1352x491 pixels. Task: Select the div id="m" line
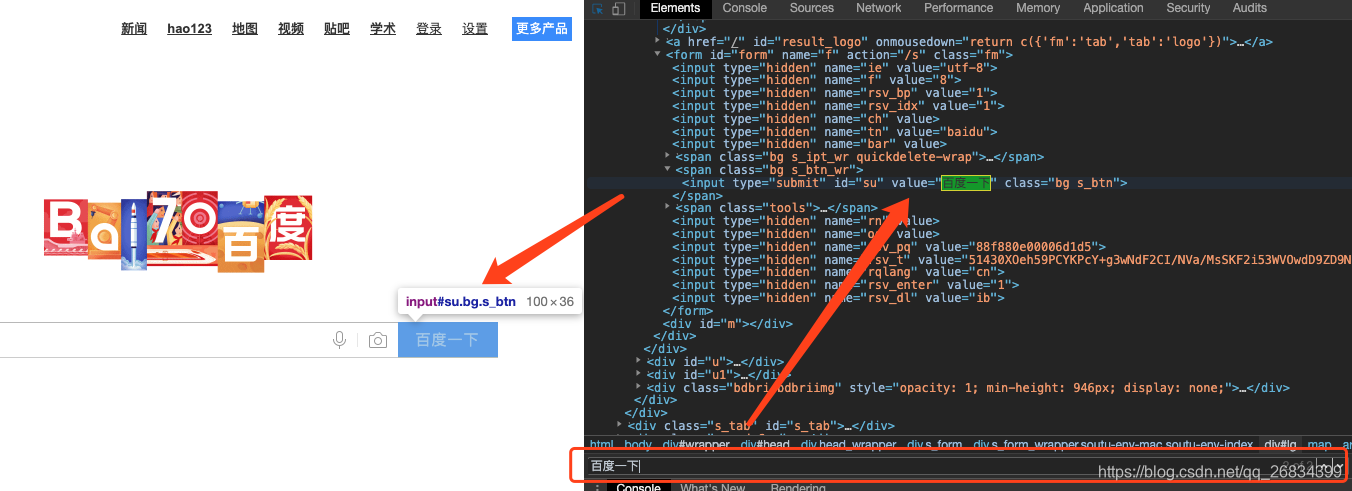click(x=729, y=324)
